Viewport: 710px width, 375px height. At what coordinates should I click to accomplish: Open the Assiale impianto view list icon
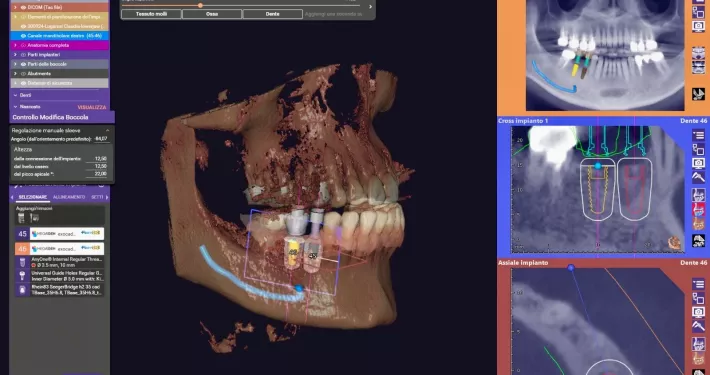(x=698, y=284)
